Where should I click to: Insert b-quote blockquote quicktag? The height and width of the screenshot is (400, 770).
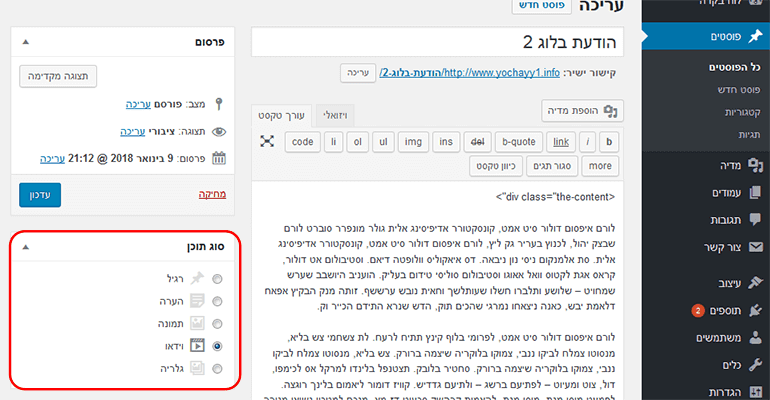pyautogui.click(x=519, y=142)
